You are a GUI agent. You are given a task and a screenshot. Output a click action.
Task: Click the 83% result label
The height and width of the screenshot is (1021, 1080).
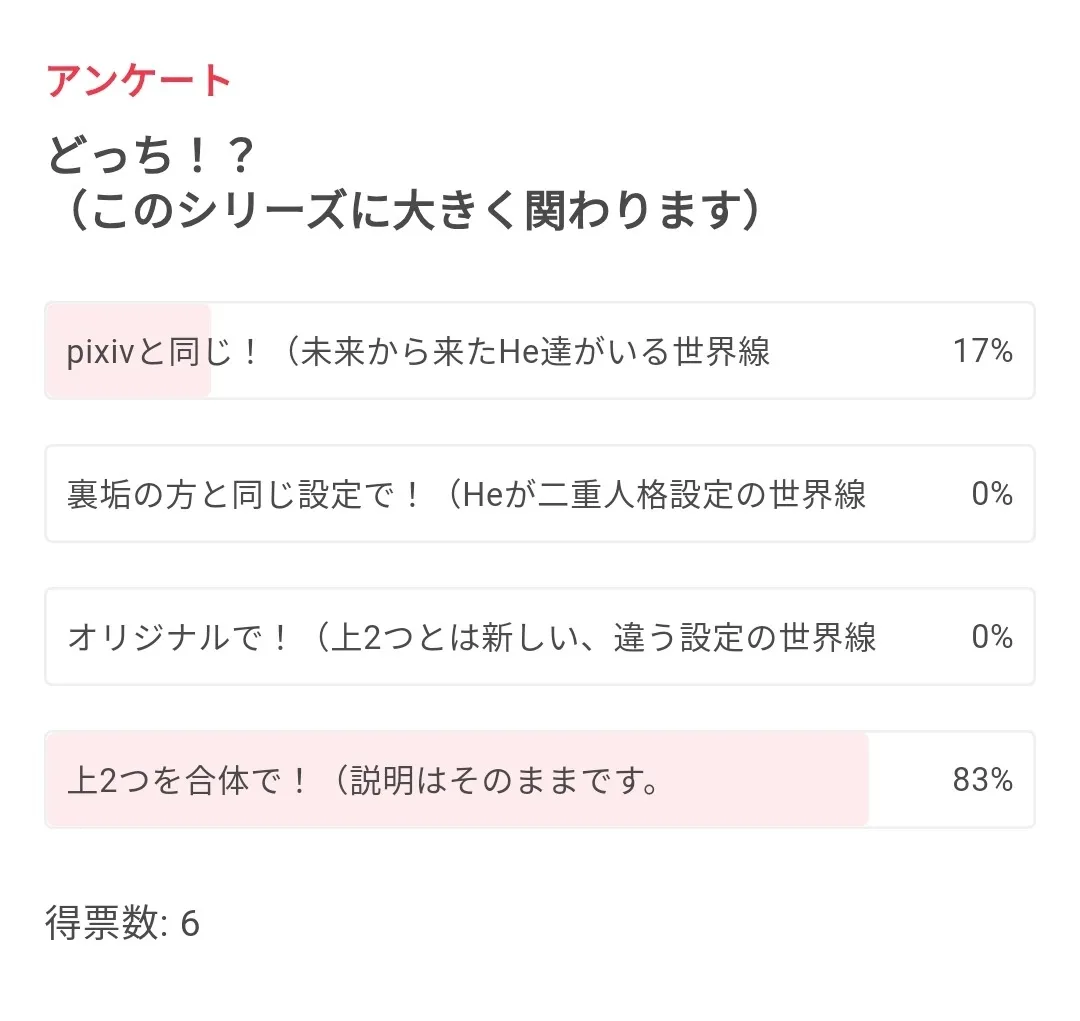(982, 780)
